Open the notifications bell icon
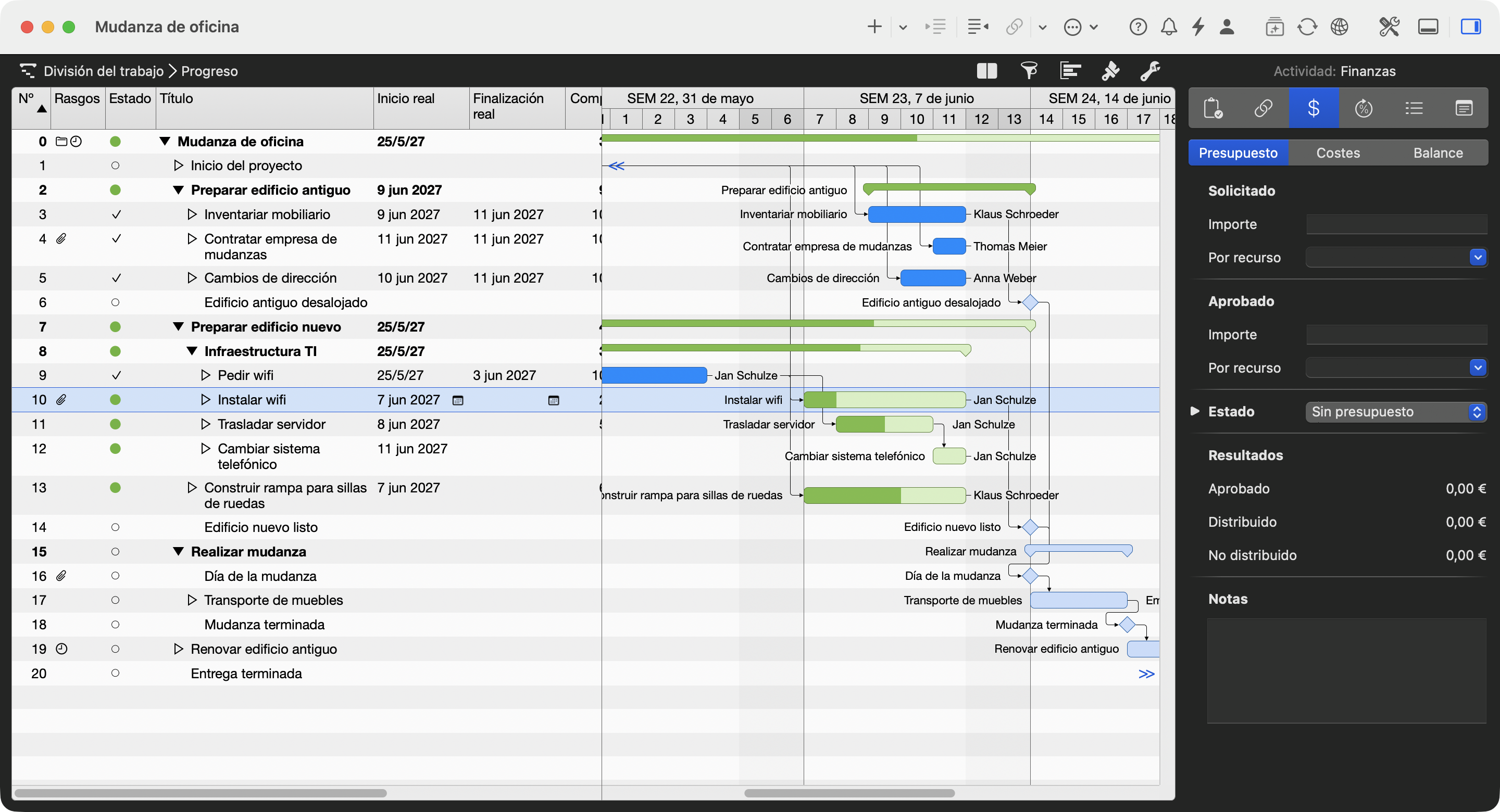The image size is (1500, 812). 1169,27
